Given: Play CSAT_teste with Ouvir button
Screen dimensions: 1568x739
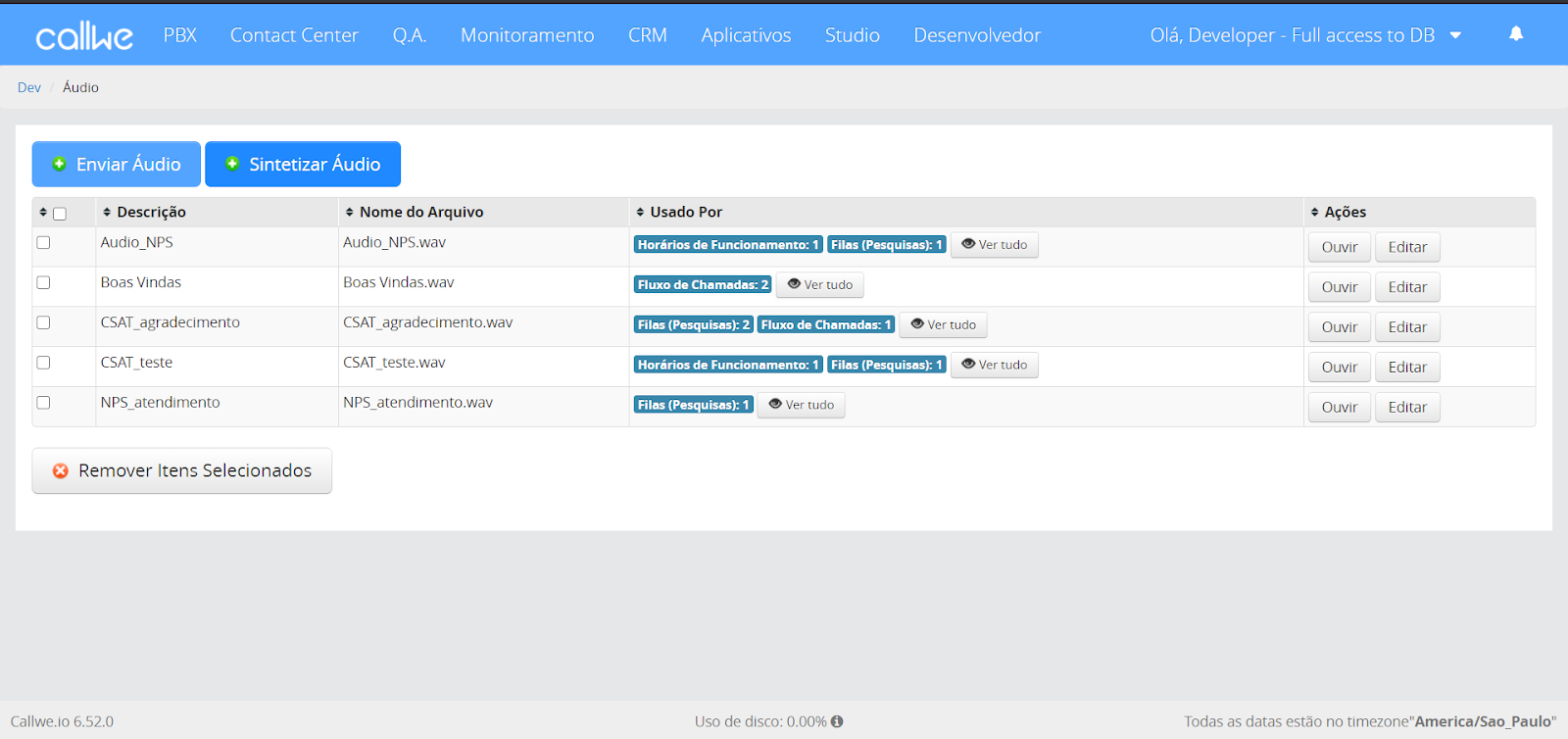Looking at the screenshot, I should coord(1340,368).
